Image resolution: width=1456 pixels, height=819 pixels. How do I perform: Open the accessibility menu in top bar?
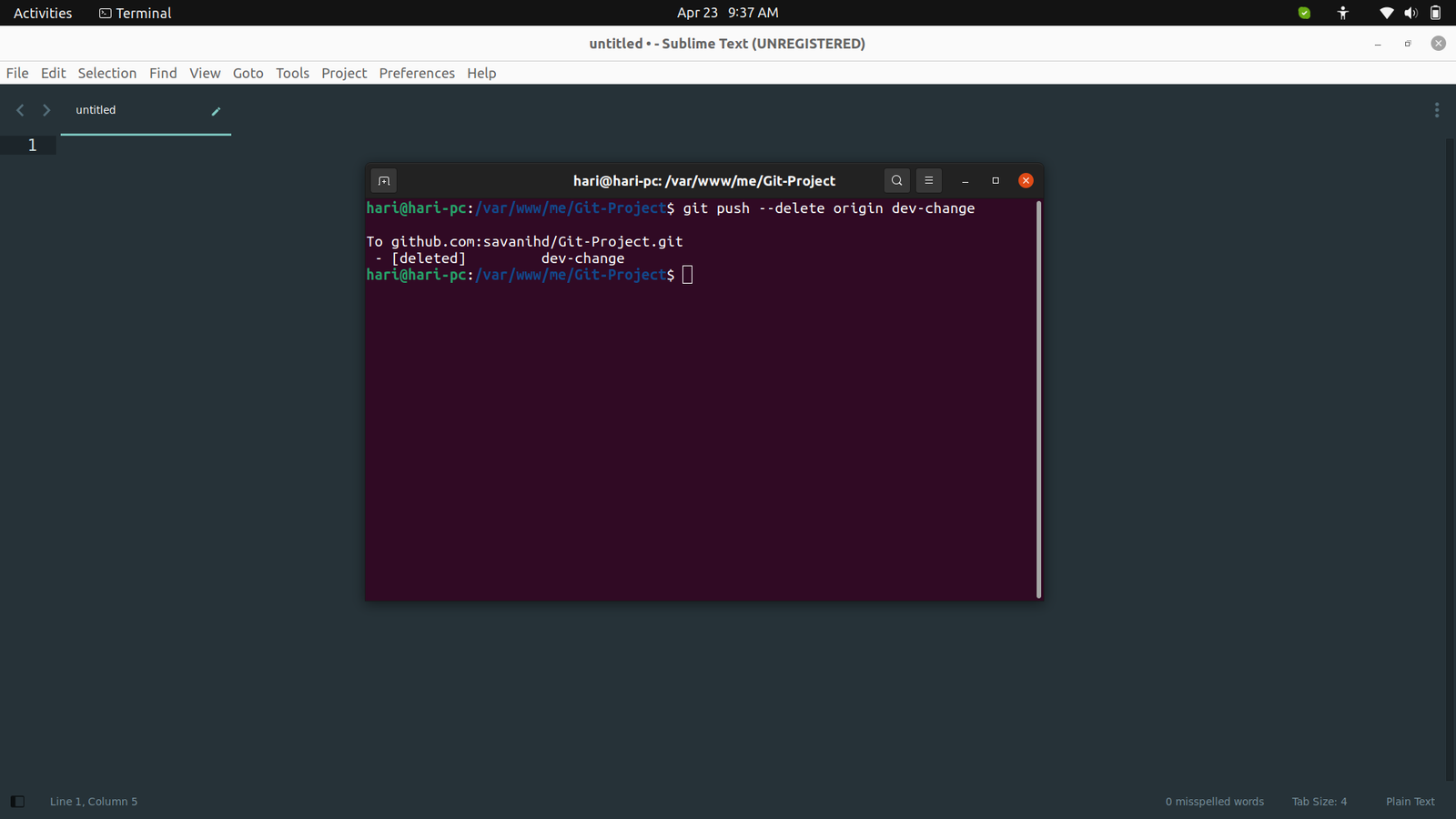coord(1342,13)
